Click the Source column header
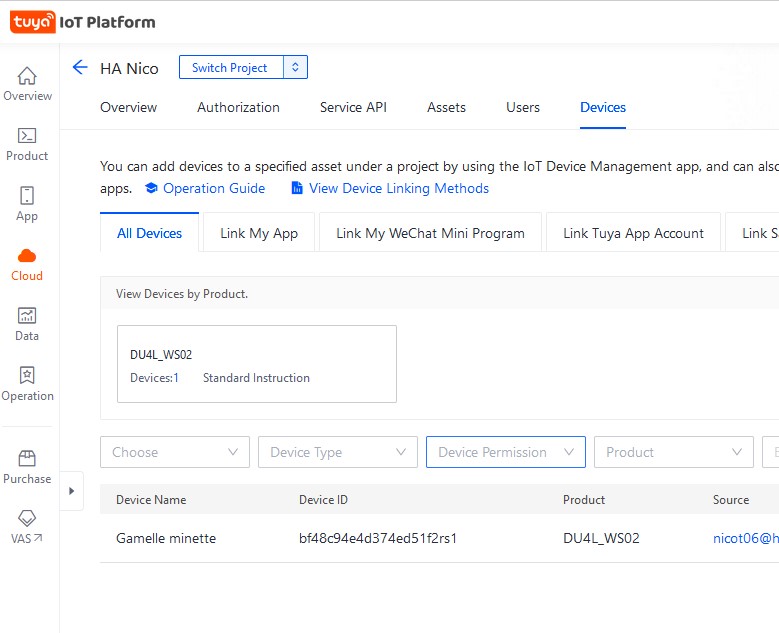 pyautogui.click(x=731, y=499)
